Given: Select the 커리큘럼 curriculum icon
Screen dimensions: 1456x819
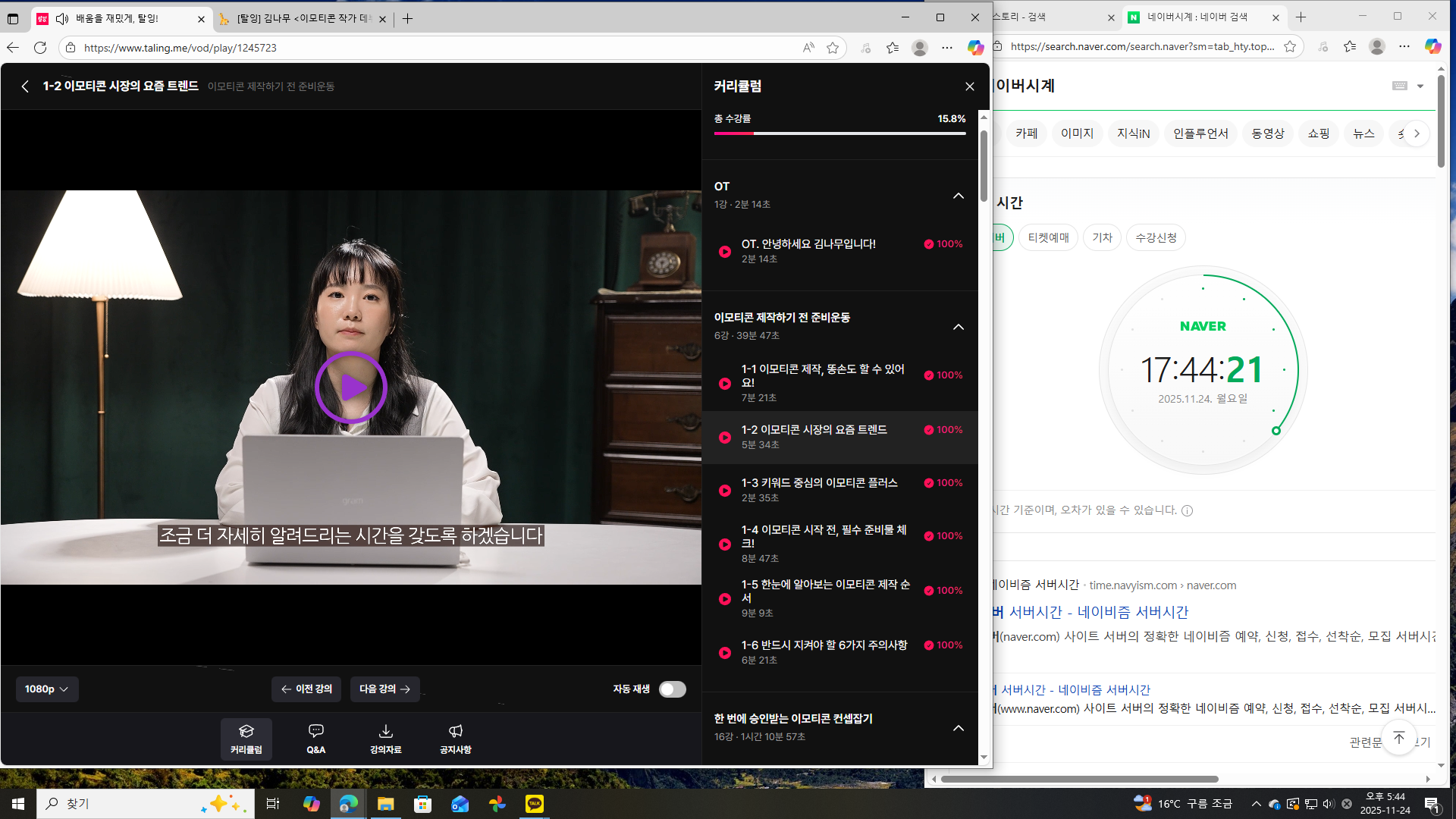Looking at the screenshot, I should [246, 738].
